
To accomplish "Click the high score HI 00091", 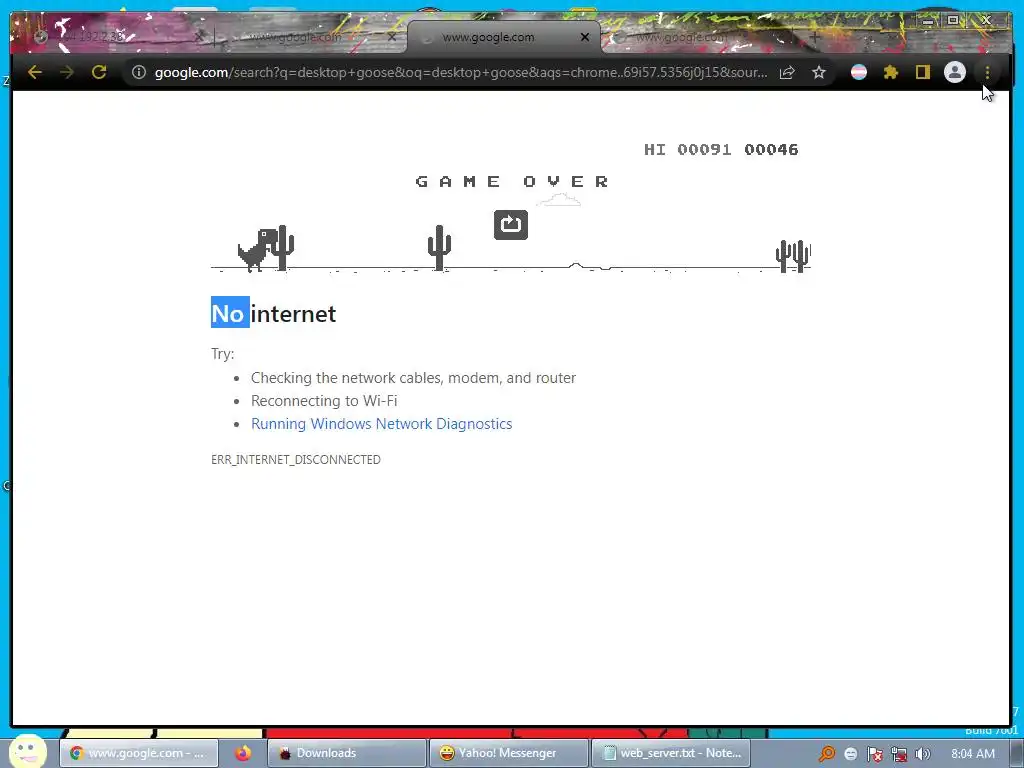I will [x=688, y=150].
